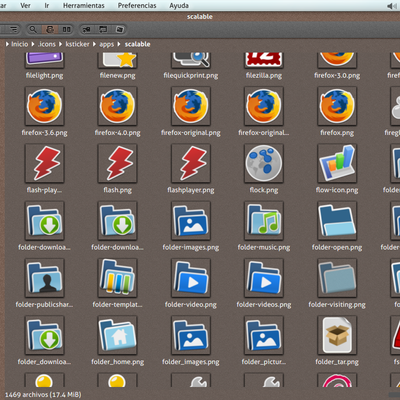This screenshot has width=400, height=400.
Task: Click the scalable breadcrumb entry
Action: coord(137,44)
